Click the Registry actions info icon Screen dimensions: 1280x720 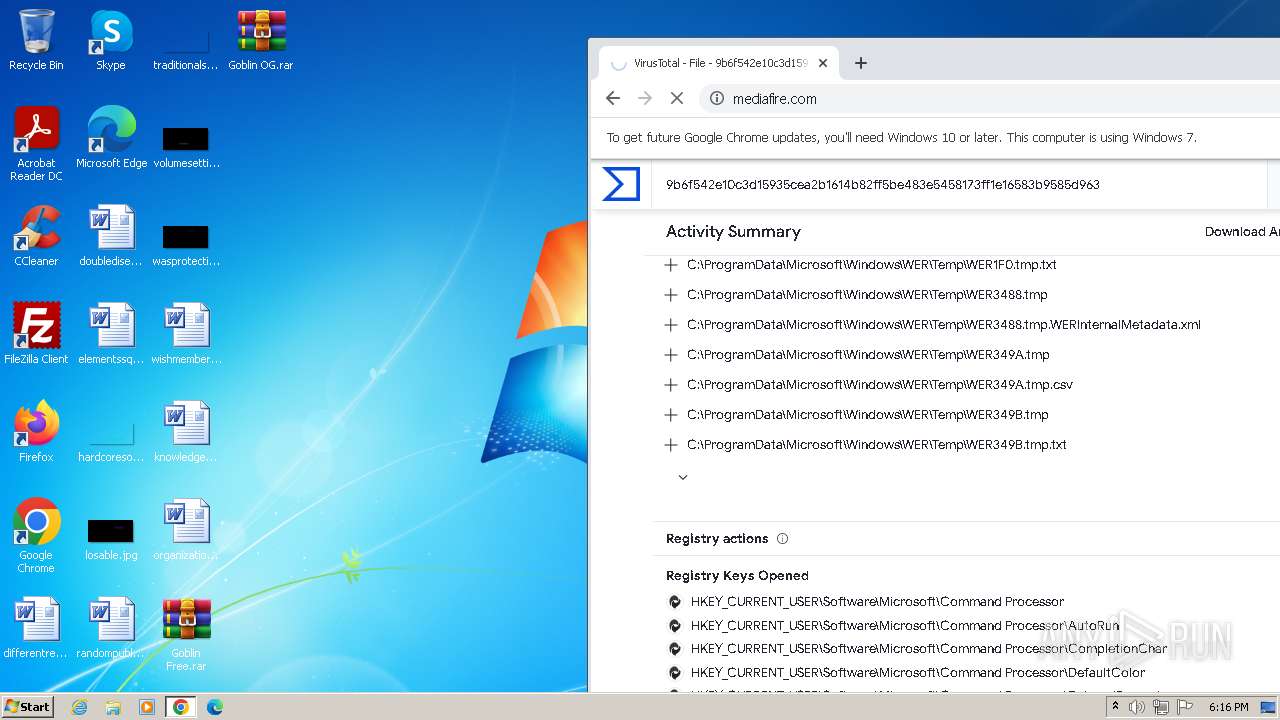pyautogui.click(x=782, y=539)
